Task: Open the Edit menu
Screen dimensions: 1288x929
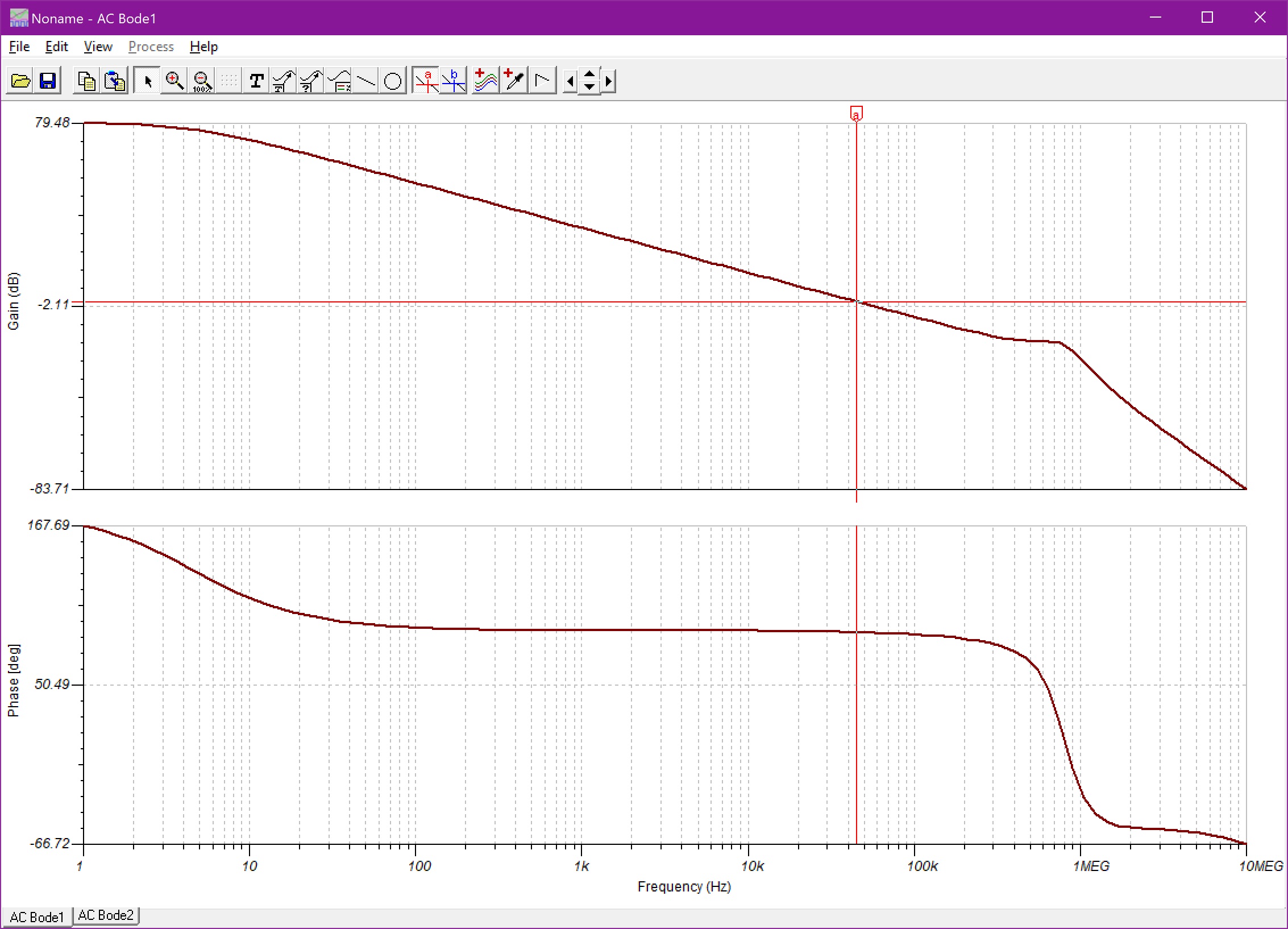Action: click(57, 47)
